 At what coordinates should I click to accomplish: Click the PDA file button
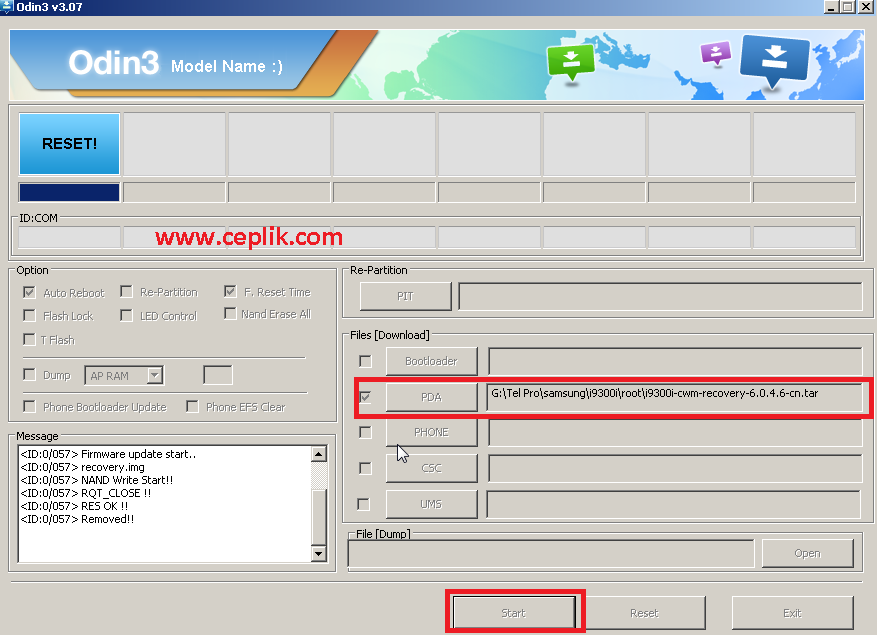(431, 397)
